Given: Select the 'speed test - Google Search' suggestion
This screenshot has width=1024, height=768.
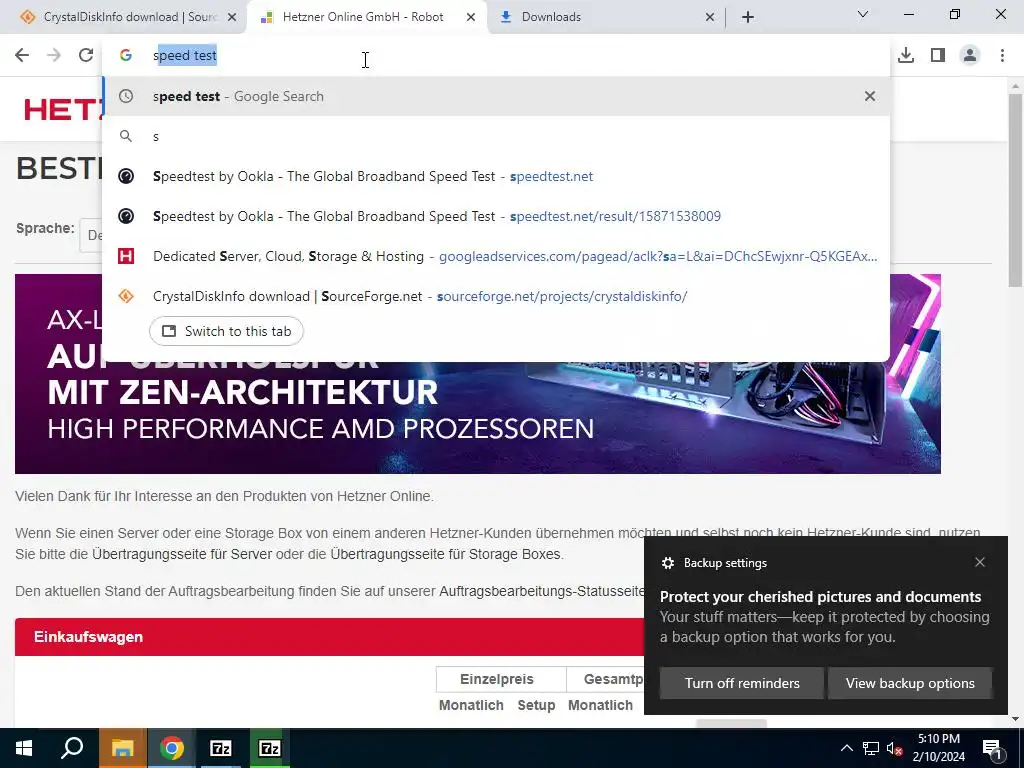Looking at the screenshot, I should 496,96.
